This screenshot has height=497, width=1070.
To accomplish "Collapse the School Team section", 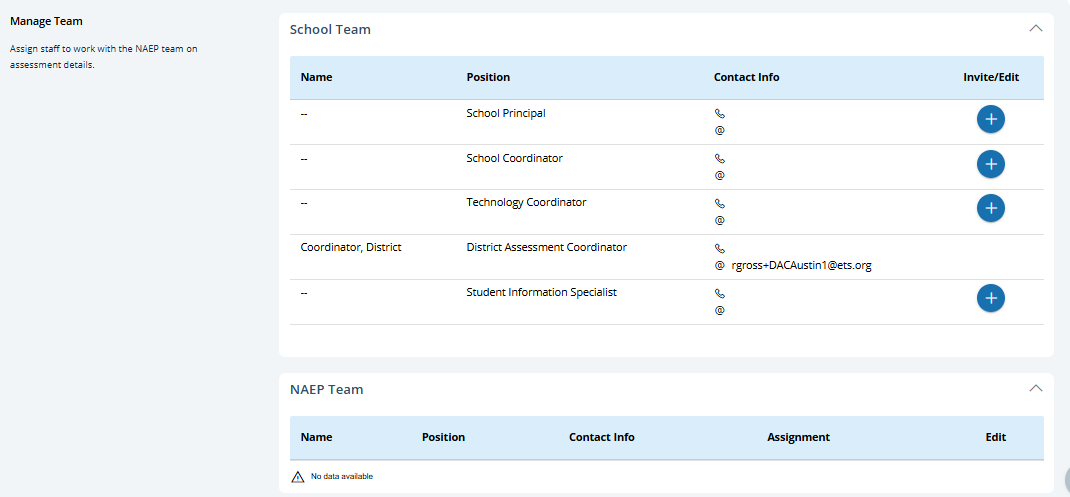I will 1035,29.
